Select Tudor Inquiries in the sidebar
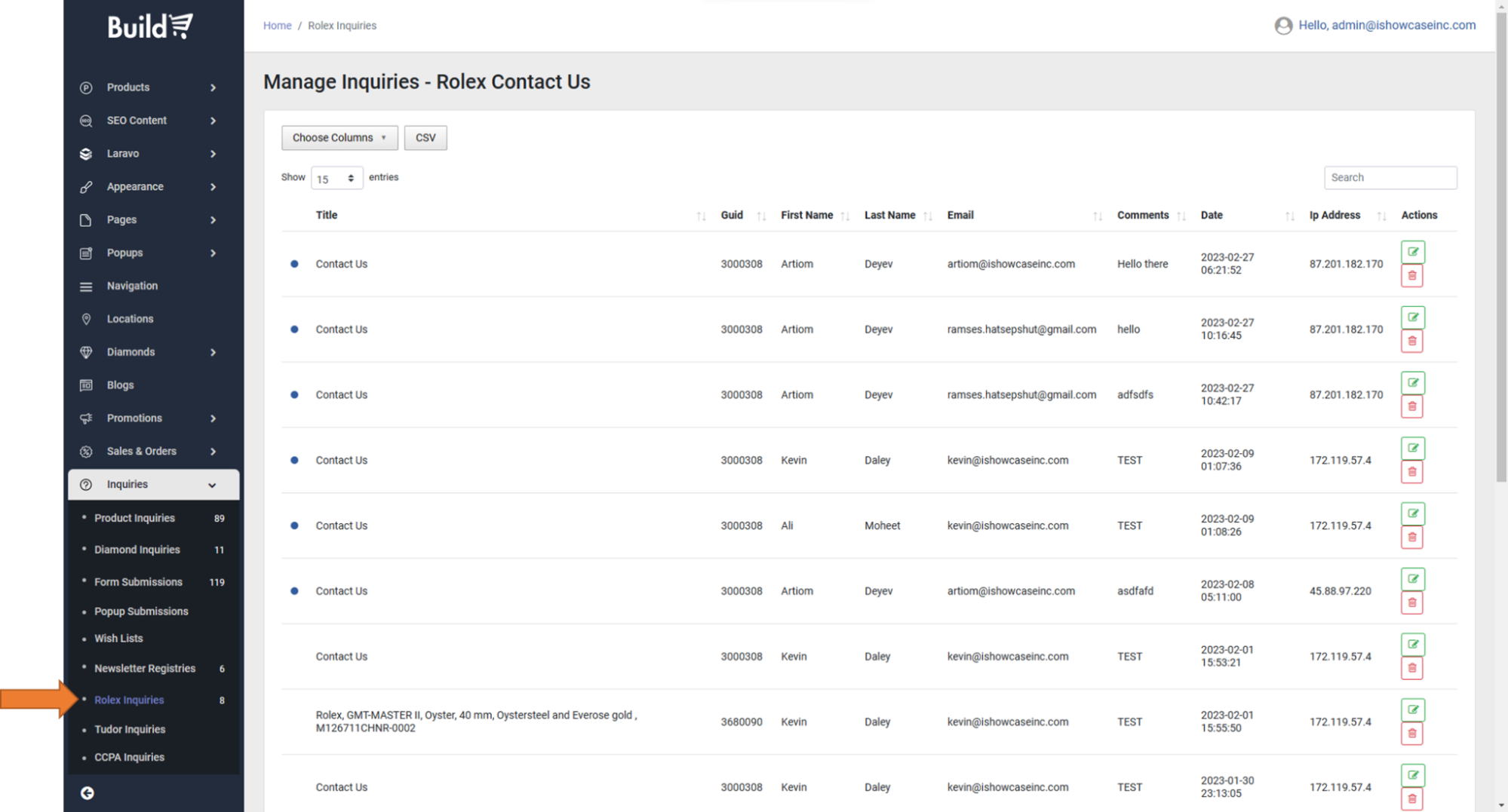 point(130,729)
